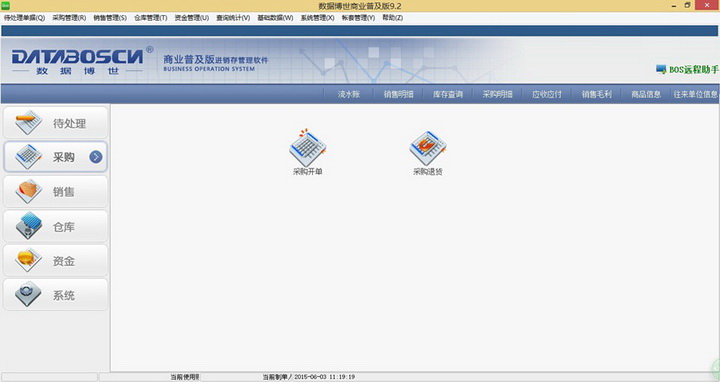Screen dimensions: 720x382
Task: Open the 采购管理(R) menu
Action: [69, 18]
